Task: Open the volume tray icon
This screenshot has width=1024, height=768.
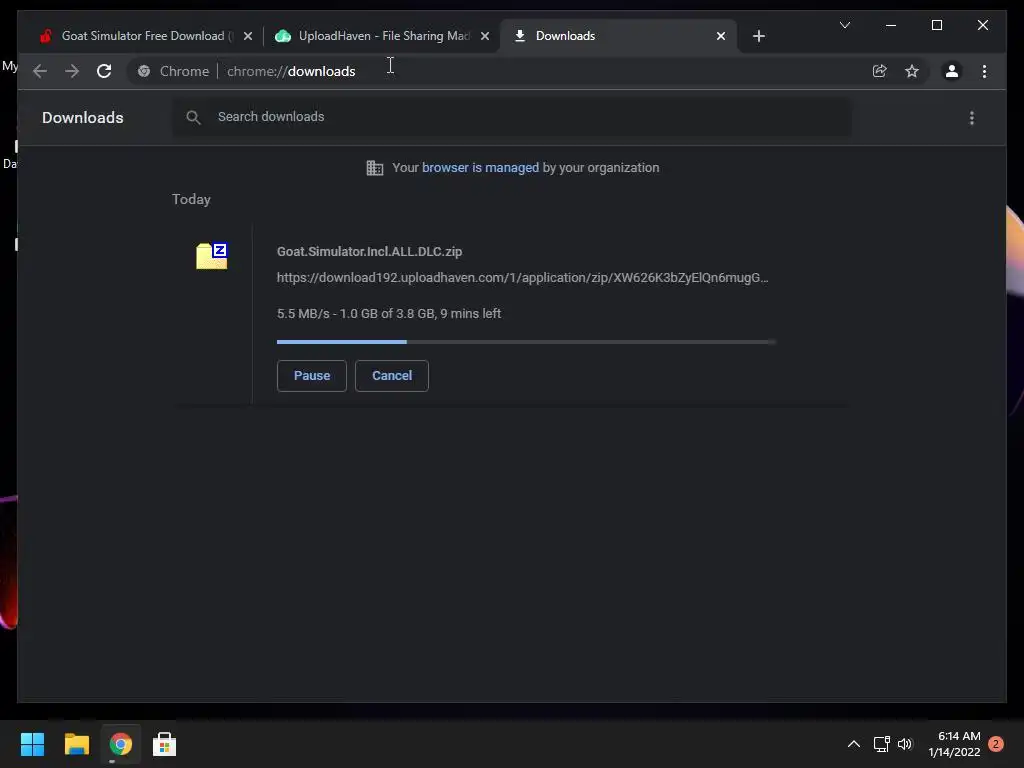Action: (904, 744)
